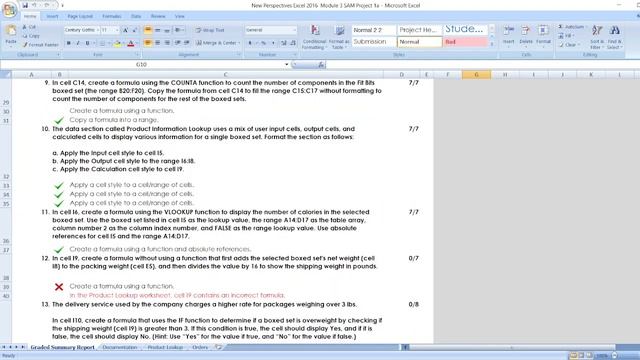Open Conditional Formatting
Viewport: 640px width, 360px height.
[x=314, y=37]
